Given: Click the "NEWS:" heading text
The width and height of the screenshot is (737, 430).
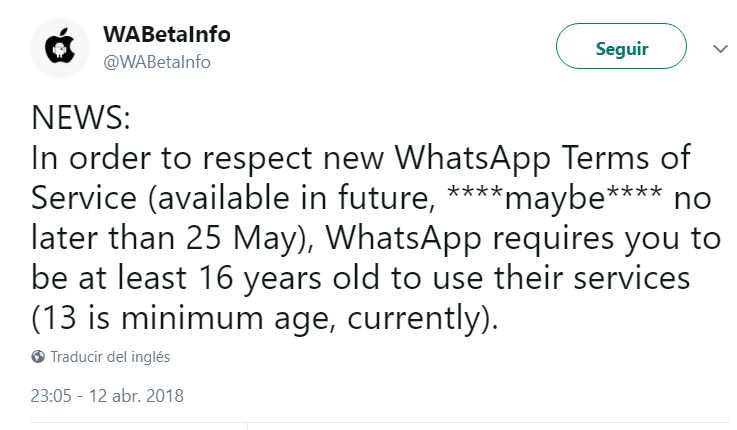Looking at the screenshot, I should (x=81, y=121).
